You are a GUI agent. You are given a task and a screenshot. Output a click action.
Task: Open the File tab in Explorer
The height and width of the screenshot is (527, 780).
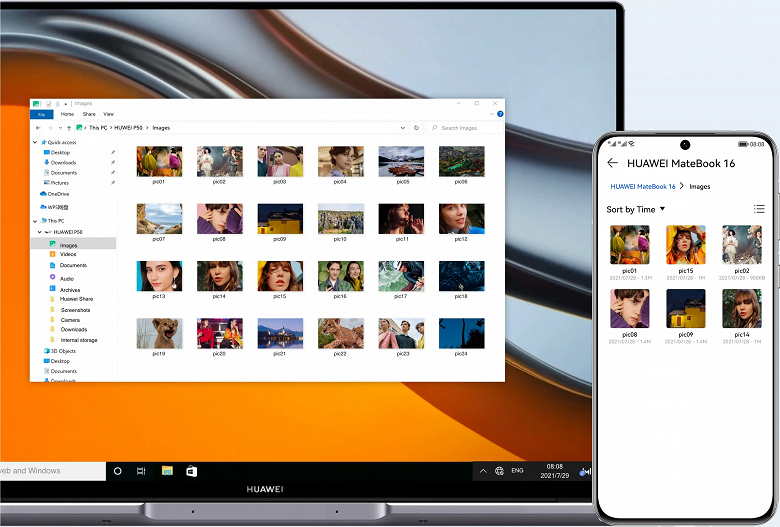coord(41,114)
